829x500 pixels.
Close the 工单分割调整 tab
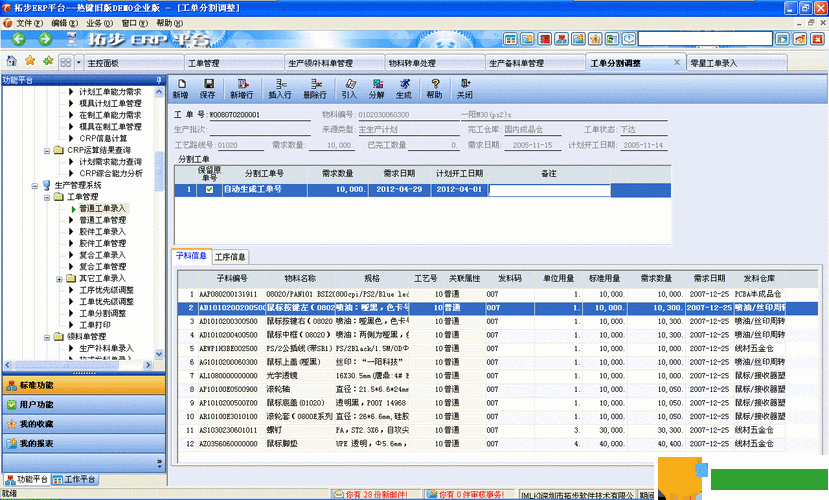[x=677, y=62]
